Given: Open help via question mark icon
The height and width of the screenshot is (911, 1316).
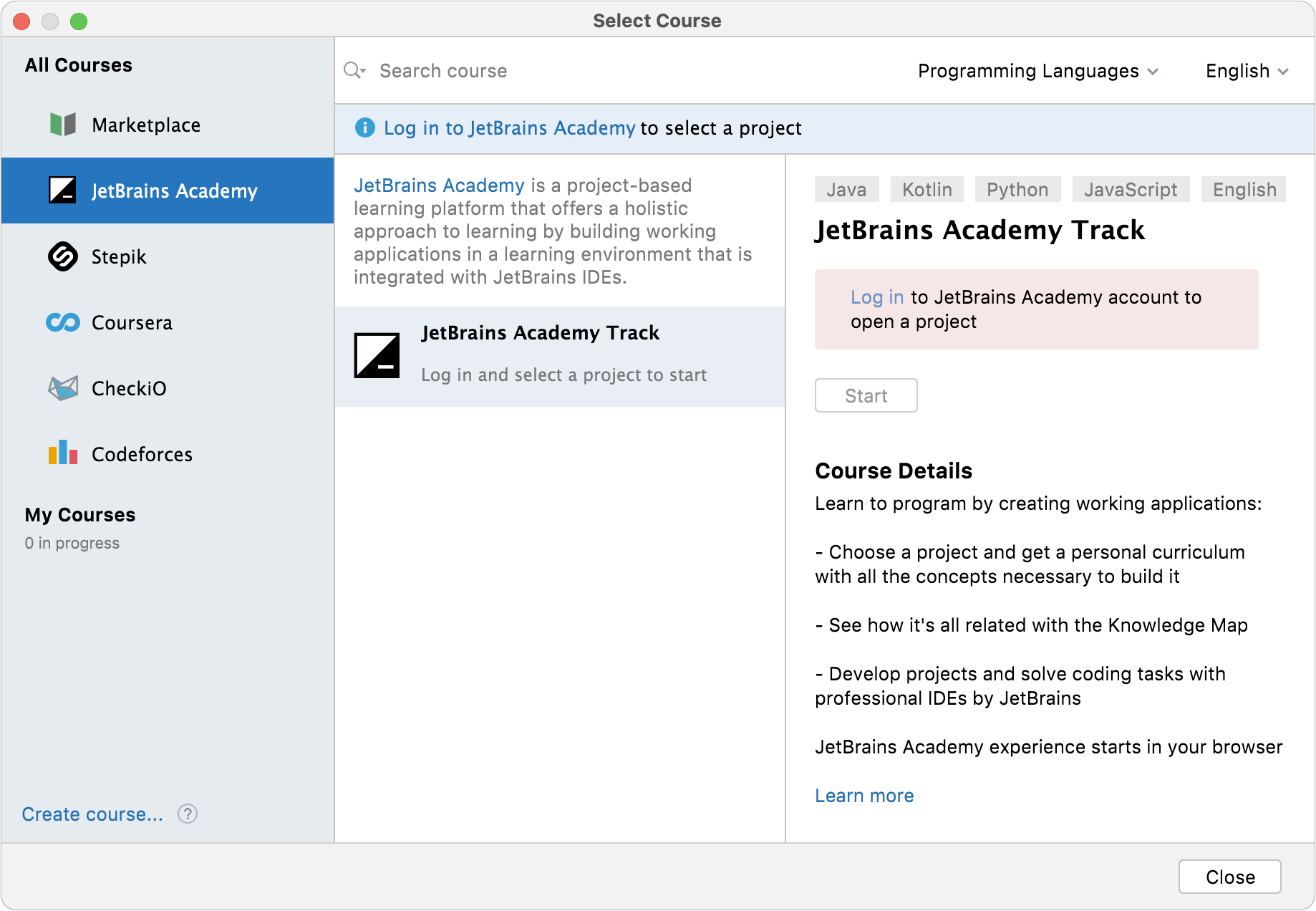Looking at the screenshot, I should click(x=188, y=814).
